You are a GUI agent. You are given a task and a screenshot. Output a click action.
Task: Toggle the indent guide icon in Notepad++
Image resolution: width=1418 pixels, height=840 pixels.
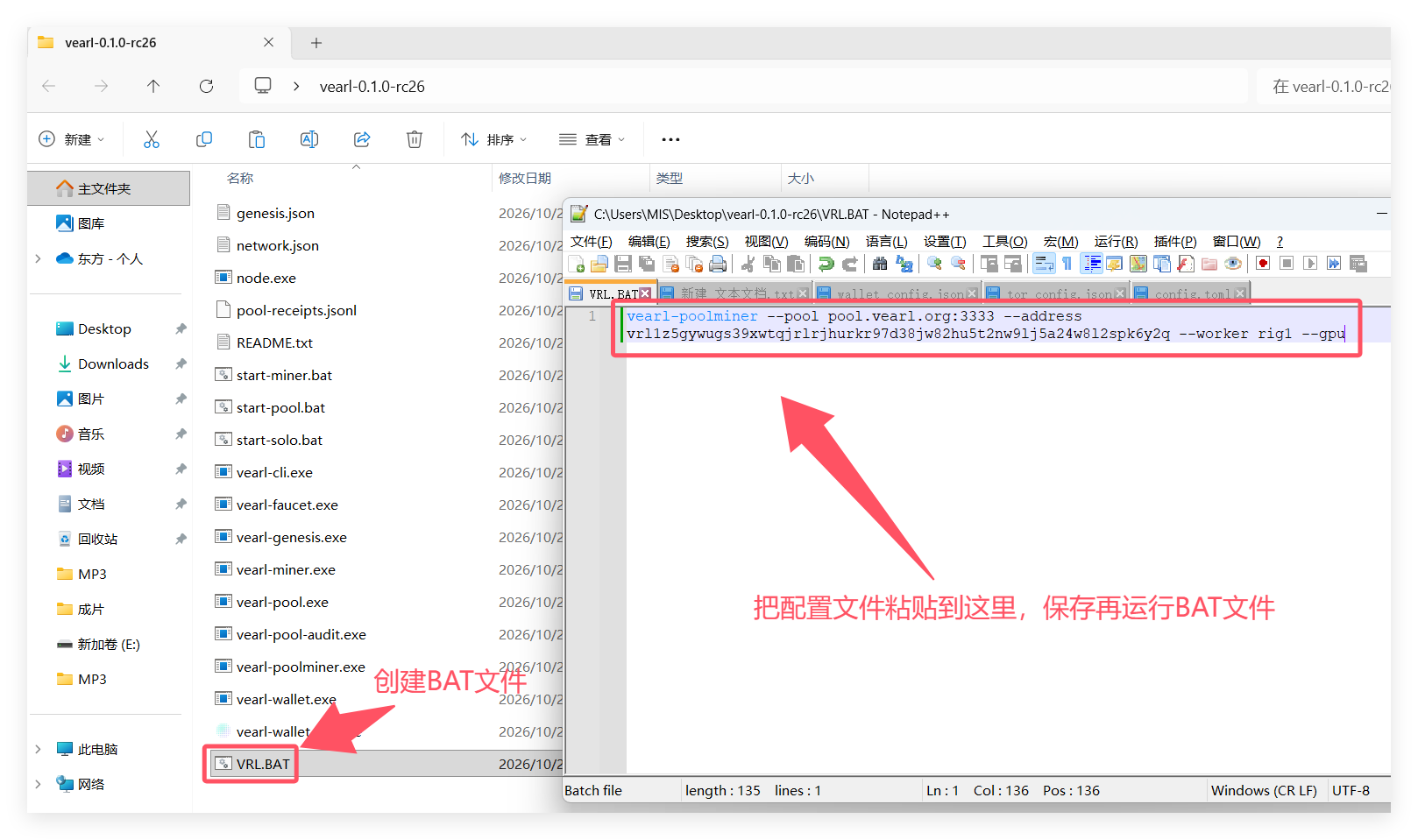pos(1091,264)
